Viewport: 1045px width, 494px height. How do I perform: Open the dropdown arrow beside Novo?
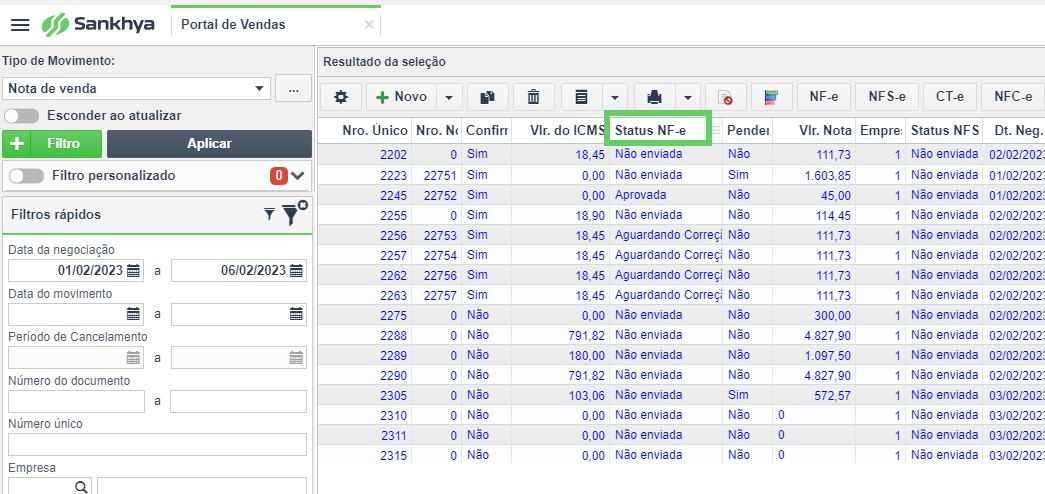click(449, 97)
